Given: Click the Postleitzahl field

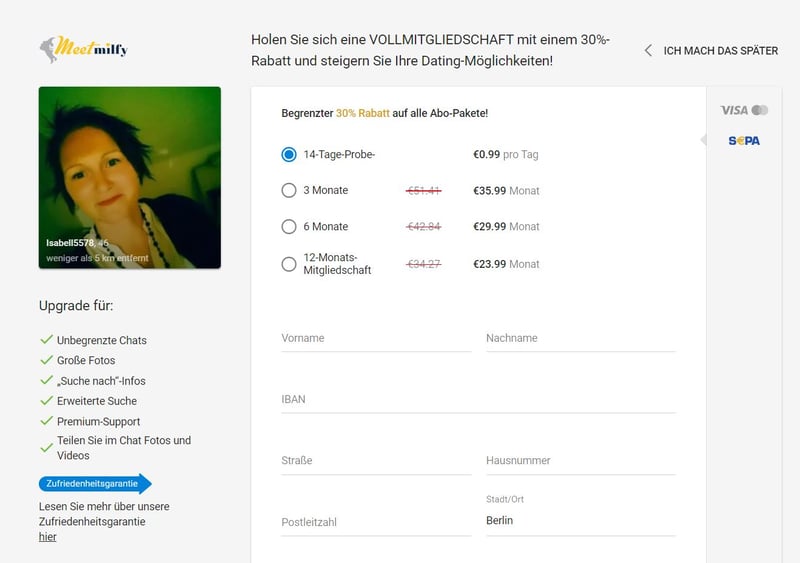Looking at the screenshot, I should pos(376,522).
